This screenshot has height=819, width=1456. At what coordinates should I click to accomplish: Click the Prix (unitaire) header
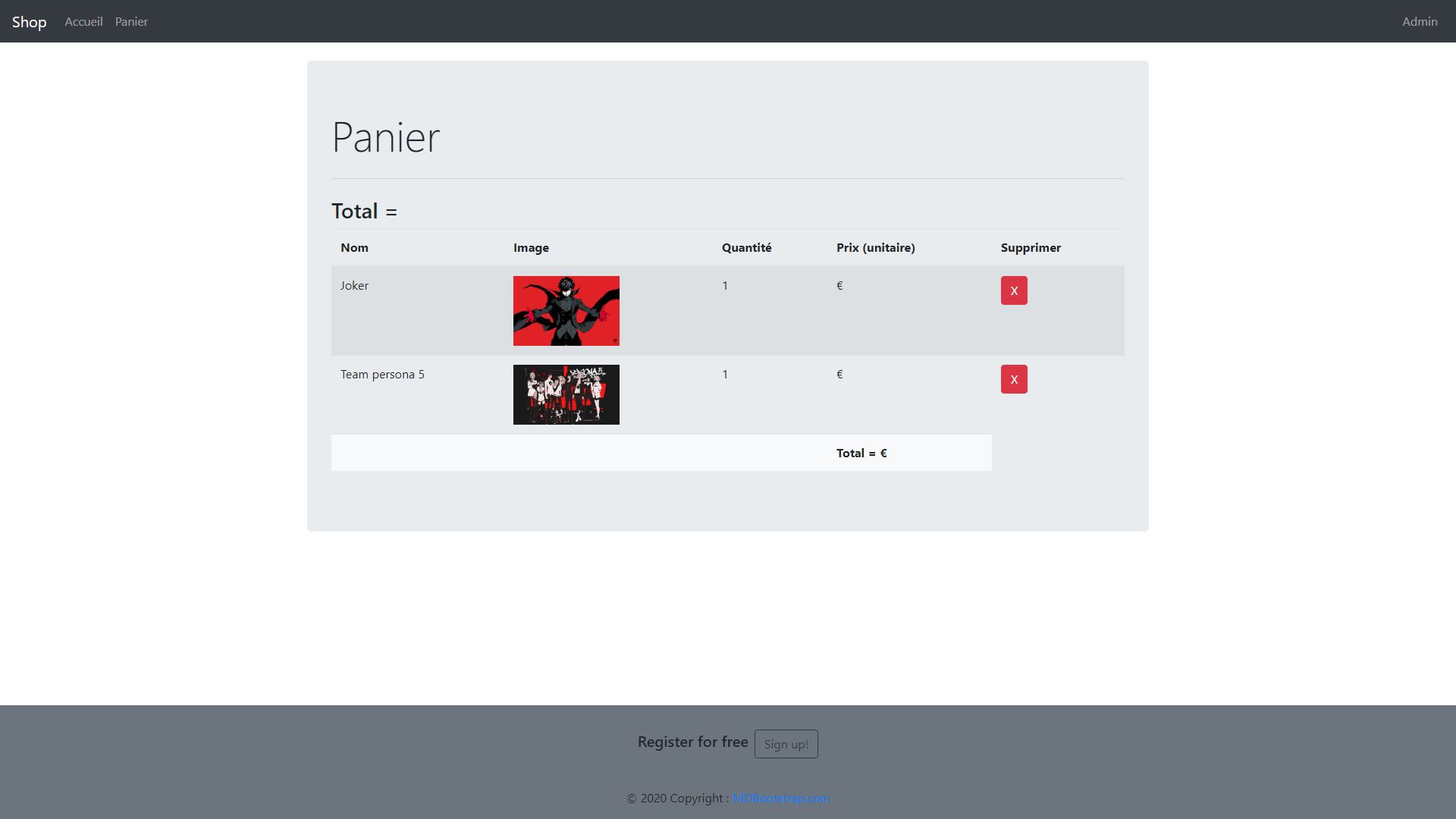[x=875, y=248]
